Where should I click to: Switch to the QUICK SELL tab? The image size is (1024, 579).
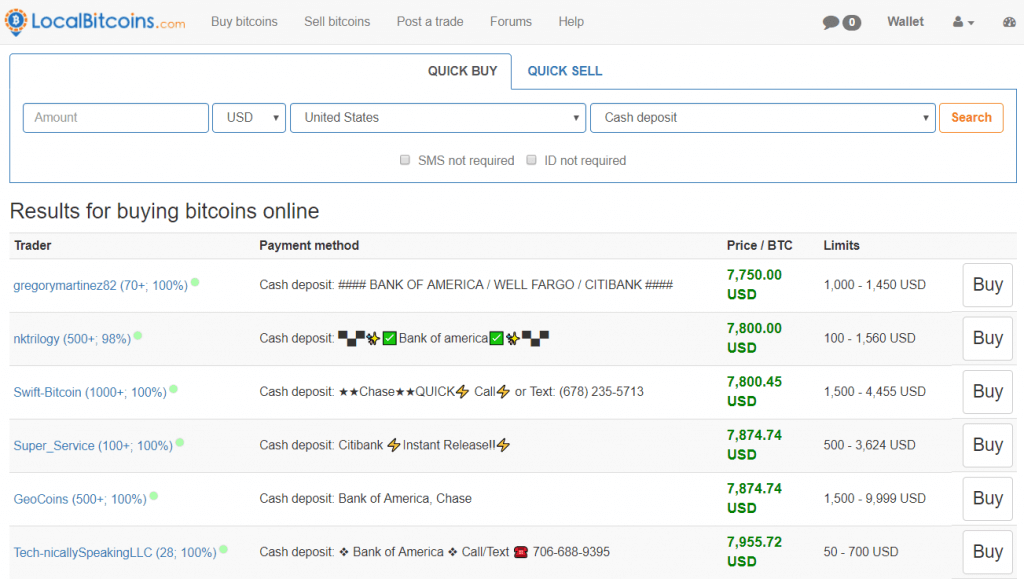pos(565,71)
